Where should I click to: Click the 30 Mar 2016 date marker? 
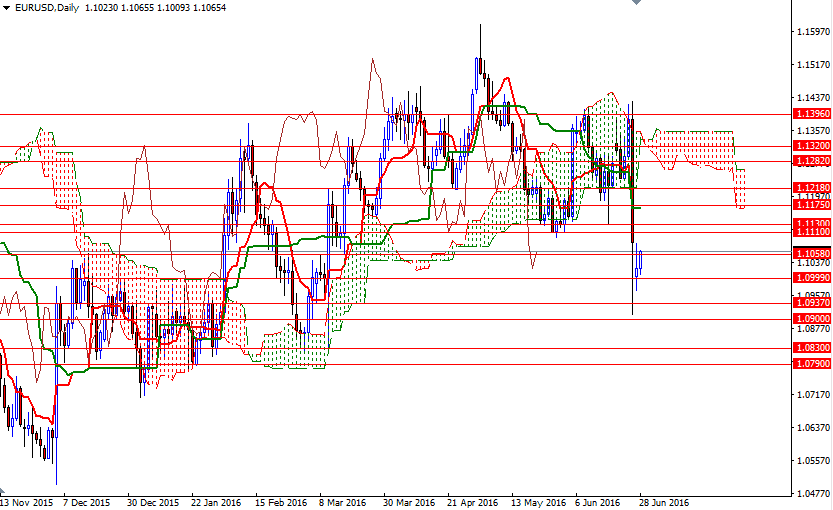coord(408,502)
